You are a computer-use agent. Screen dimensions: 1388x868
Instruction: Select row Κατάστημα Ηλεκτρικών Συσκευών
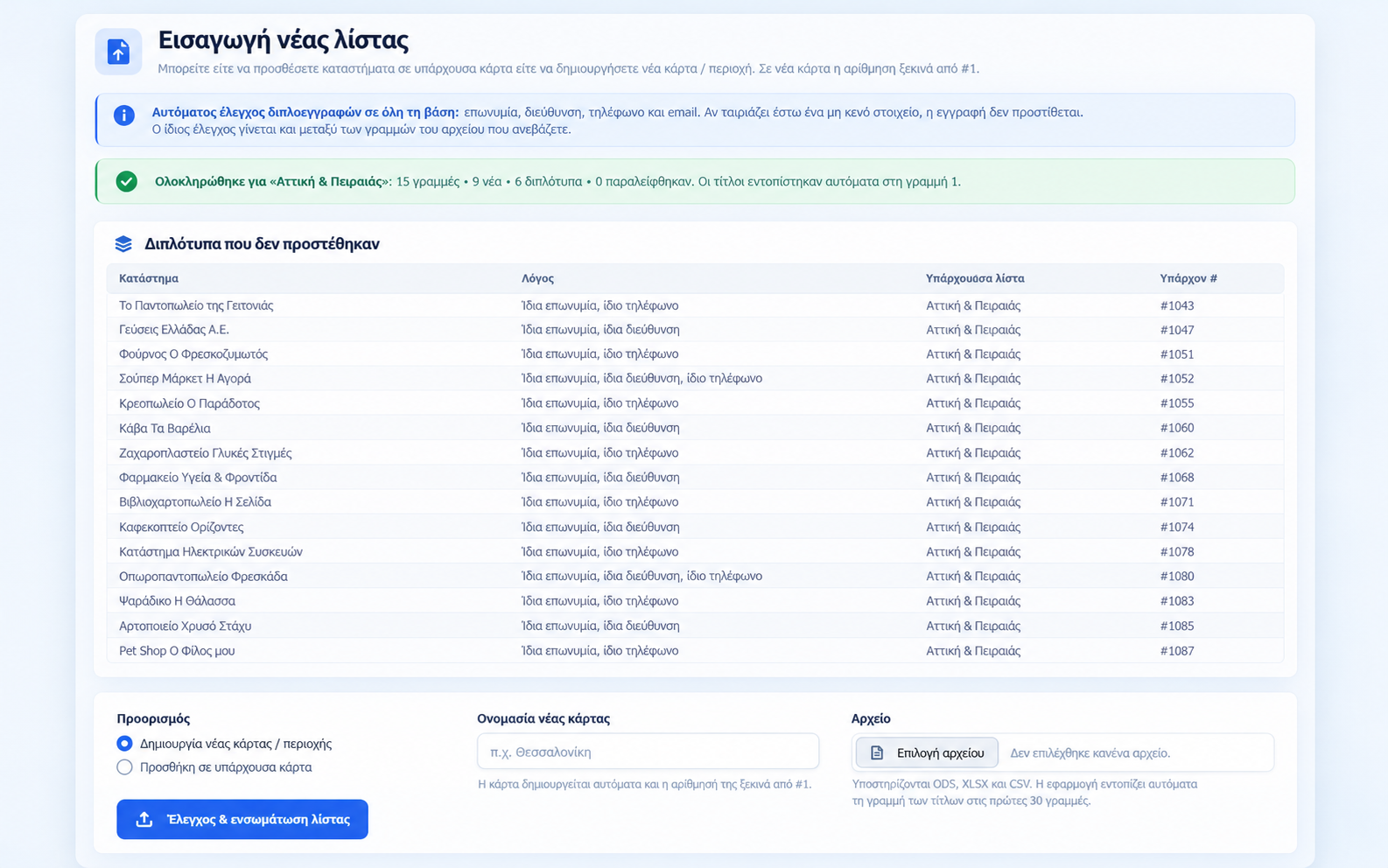point(695,552)
